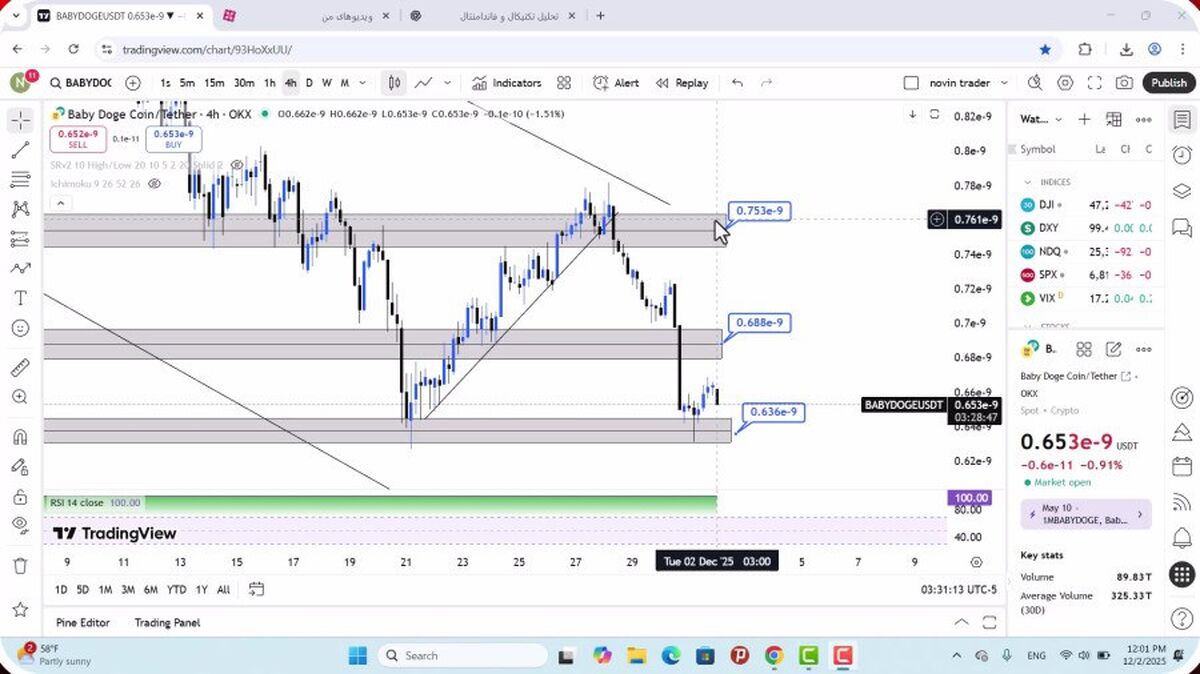Toggle visibility of SRv2 indicator

tap(237, 164)
